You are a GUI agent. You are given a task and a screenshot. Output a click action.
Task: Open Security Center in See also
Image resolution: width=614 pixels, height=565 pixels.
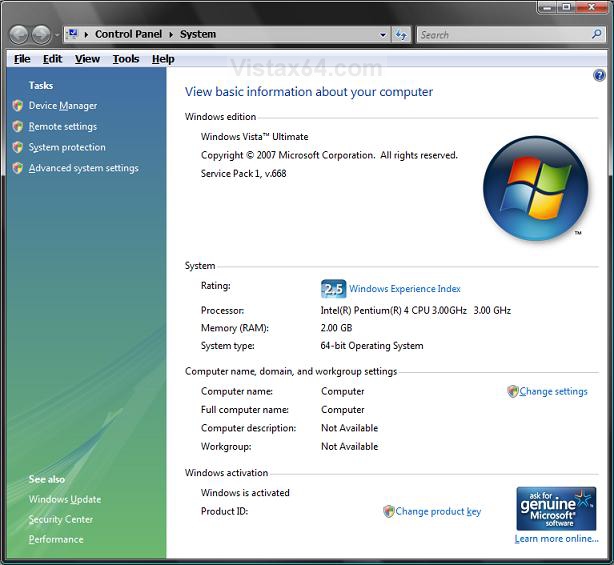pos(61,519)
